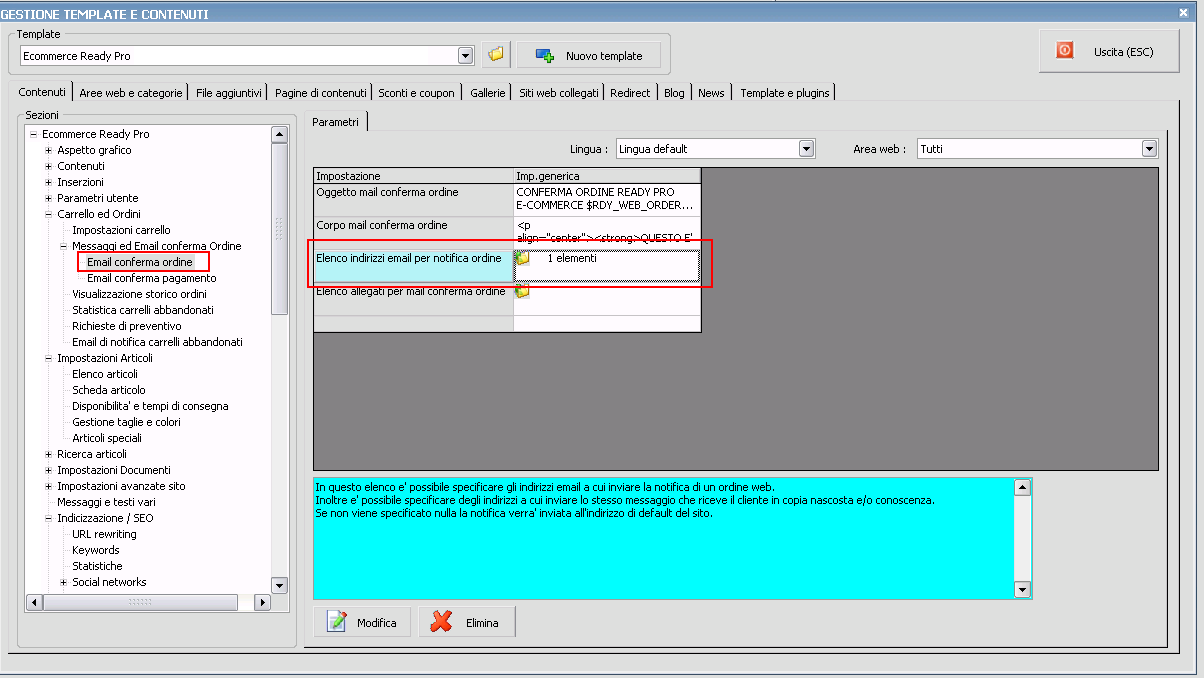The height and width of the screenshot is (678, 1204).
Task: Open the Lingua dropdown
Action: (x=807, y=149)
